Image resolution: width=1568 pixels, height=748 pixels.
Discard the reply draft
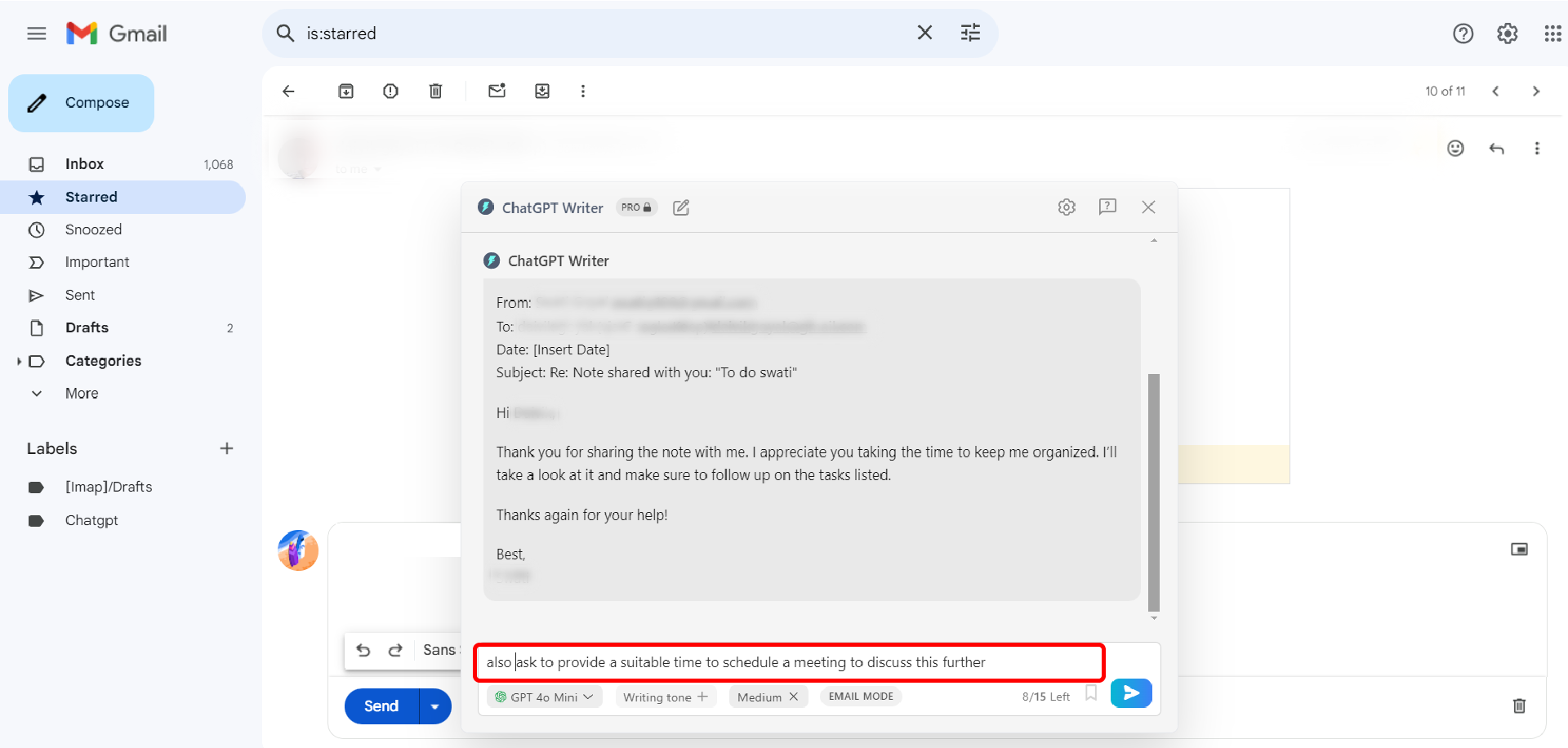tap(1519, 706)
